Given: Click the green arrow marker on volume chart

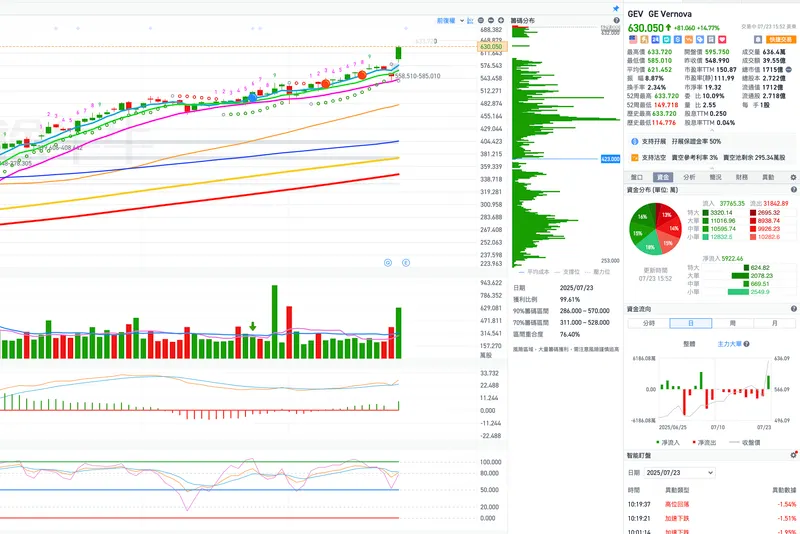Looking at the screenshot, I should click(x=253, y=326).
